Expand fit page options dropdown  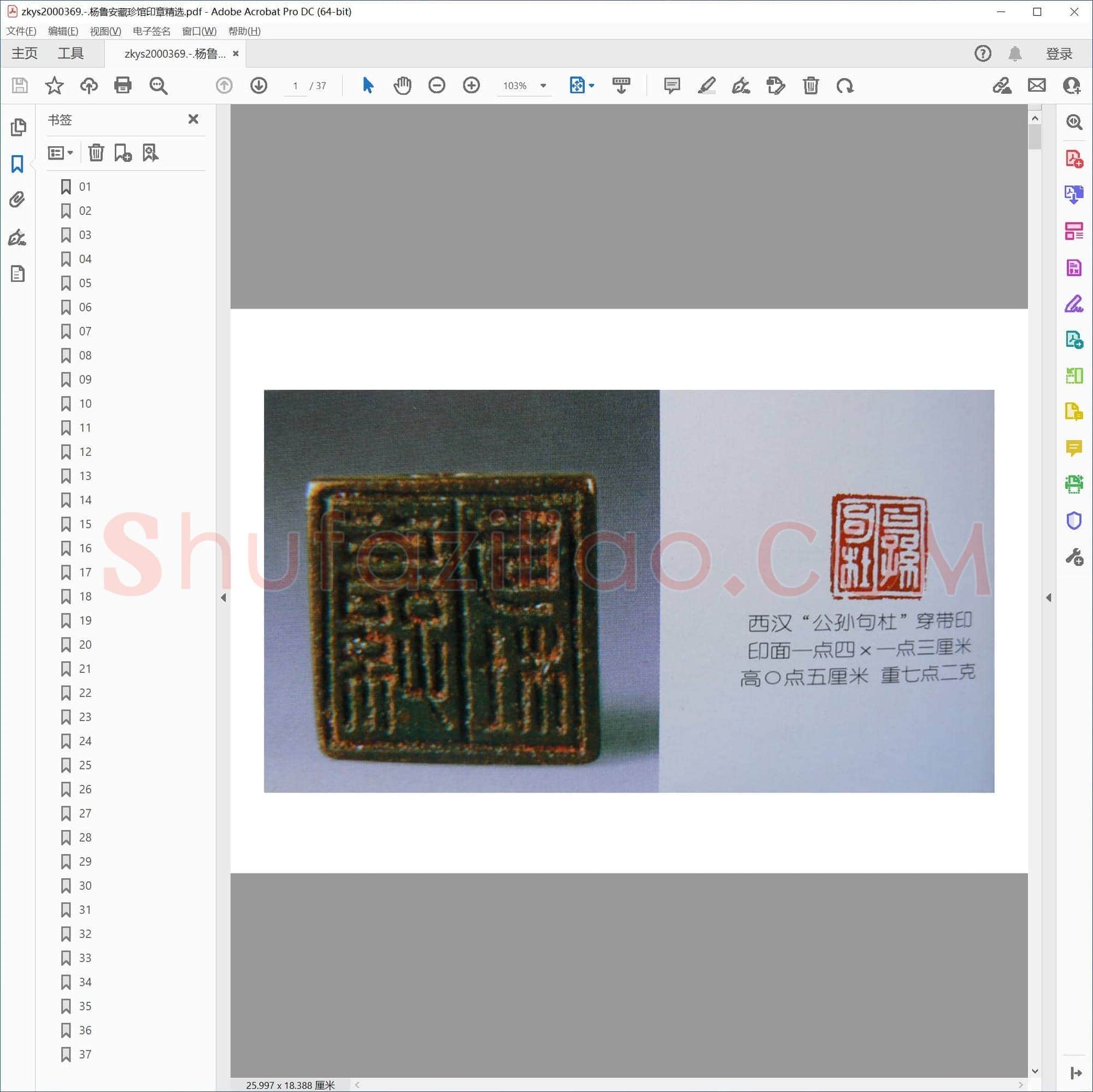point(592,86)
